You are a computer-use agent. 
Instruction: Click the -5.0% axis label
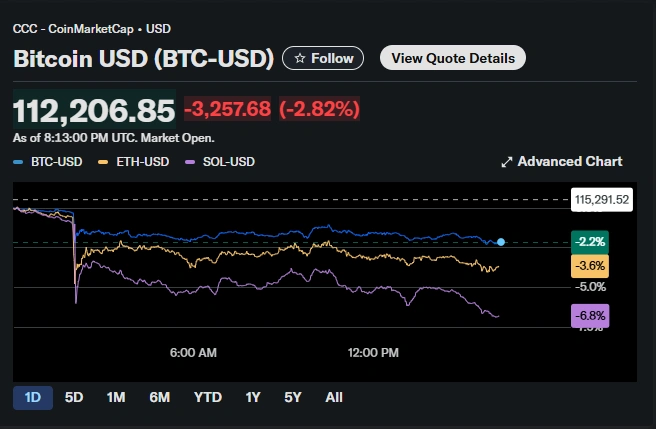click(x=590, y=287)
